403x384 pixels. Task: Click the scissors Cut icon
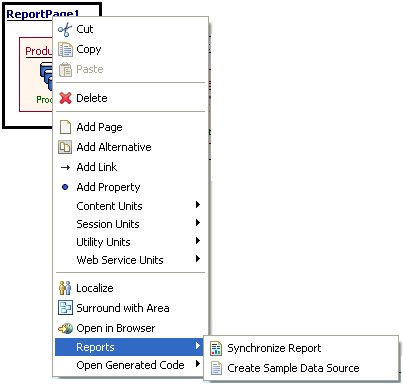pyautogui.click(x=65, y=29)
